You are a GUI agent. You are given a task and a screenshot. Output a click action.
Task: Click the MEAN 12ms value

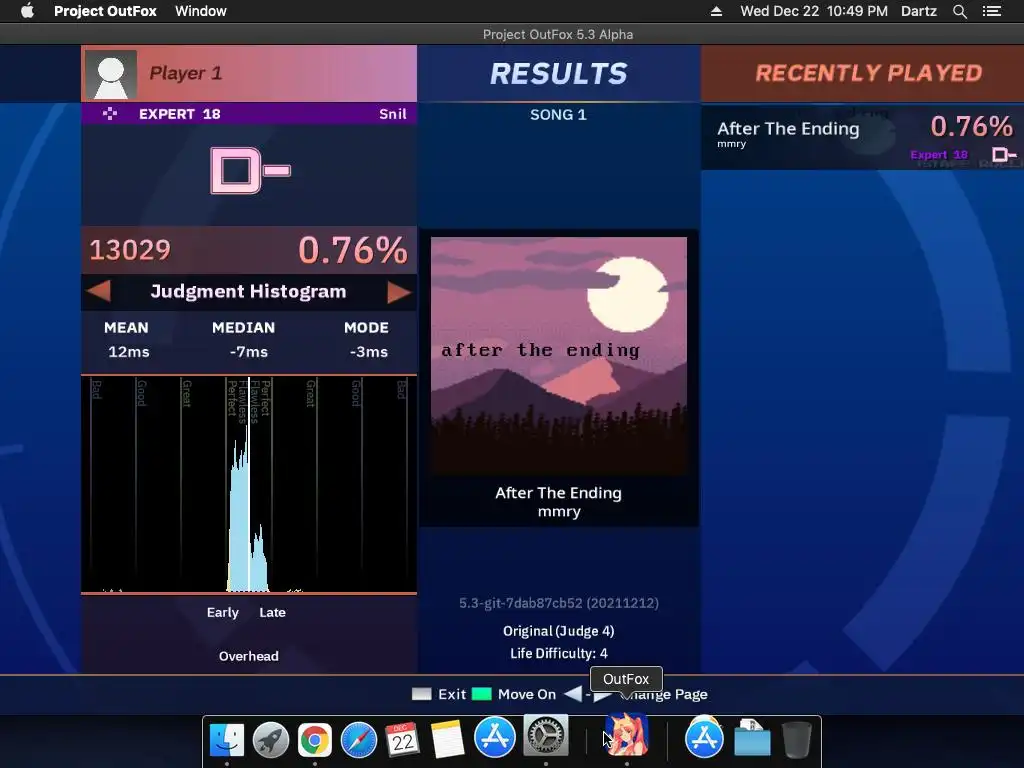click(x=128, y=352)
